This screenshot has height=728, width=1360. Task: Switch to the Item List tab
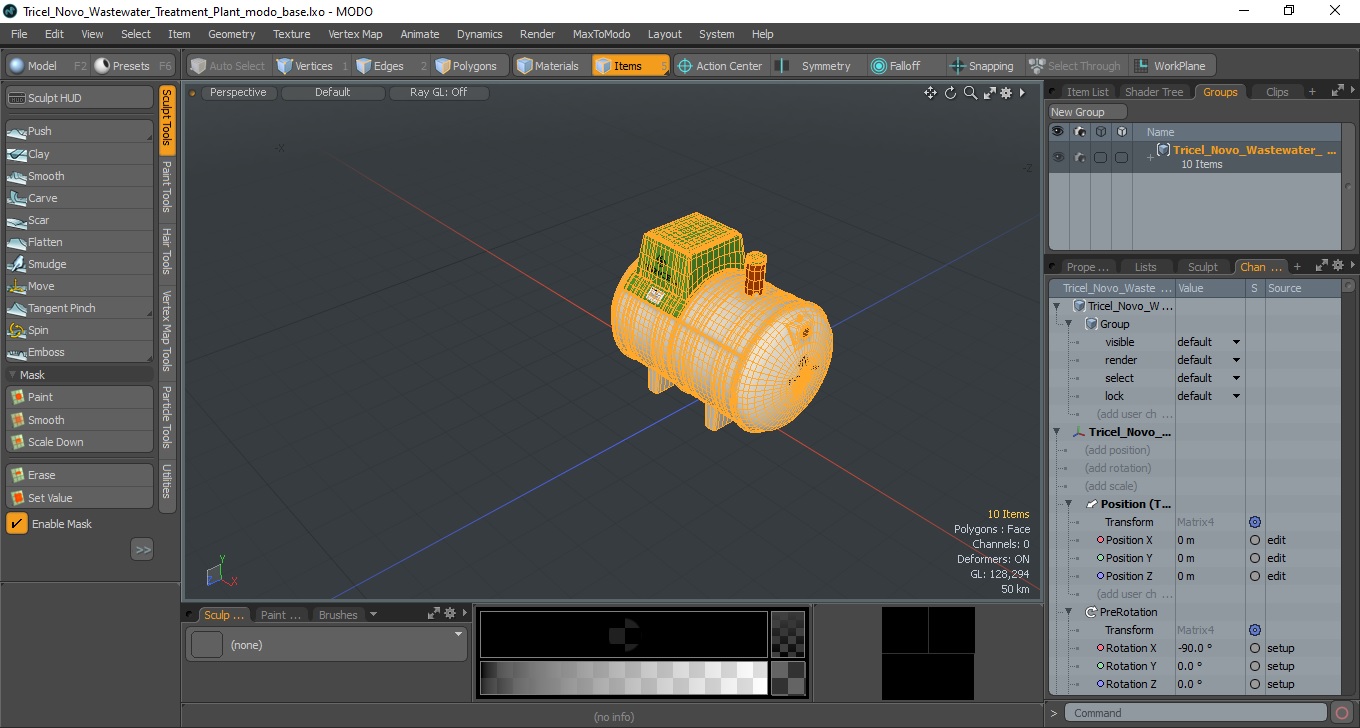tap(1086, 92)
